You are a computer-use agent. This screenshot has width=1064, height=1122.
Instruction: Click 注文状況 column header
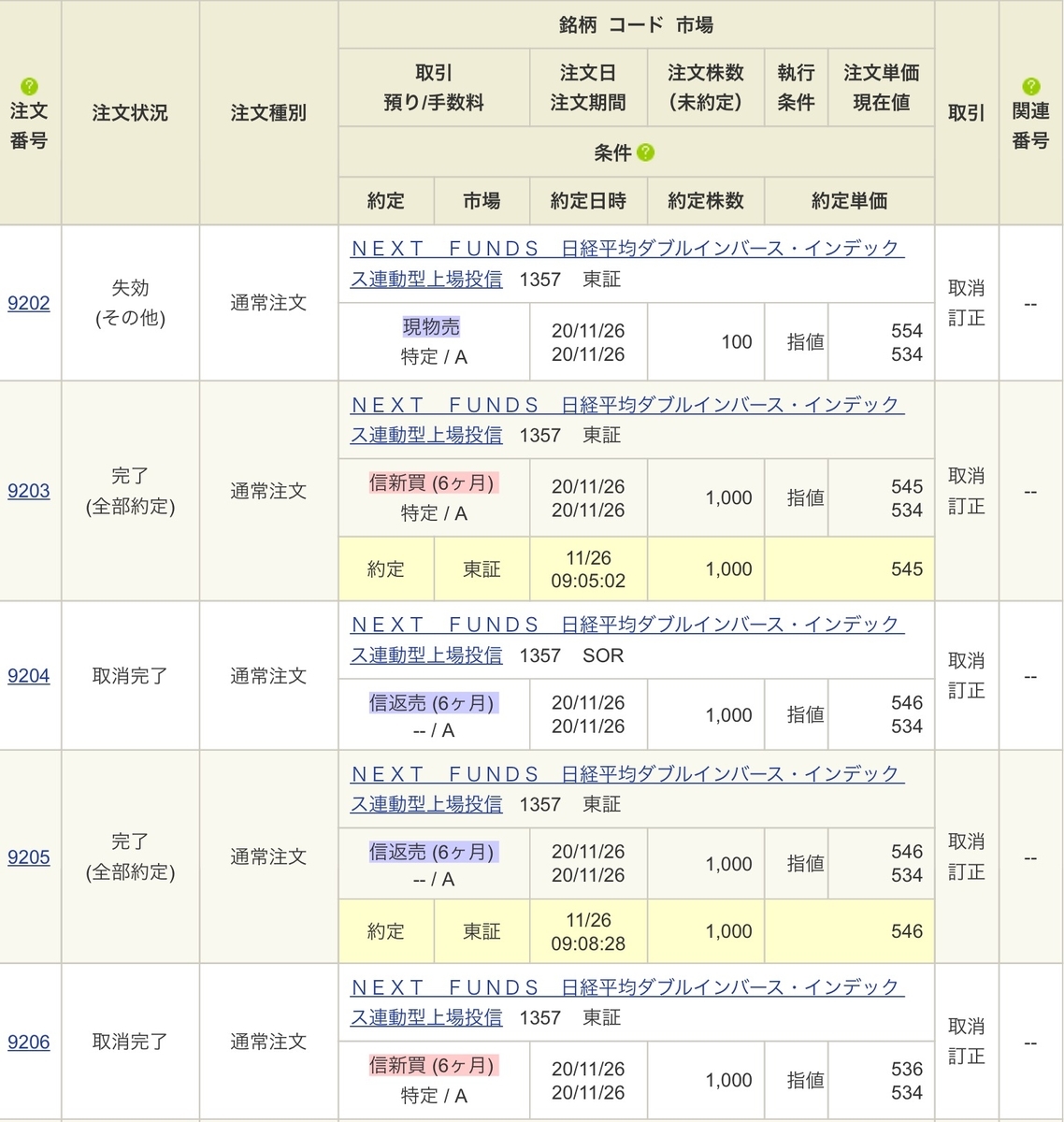point(130,113)
